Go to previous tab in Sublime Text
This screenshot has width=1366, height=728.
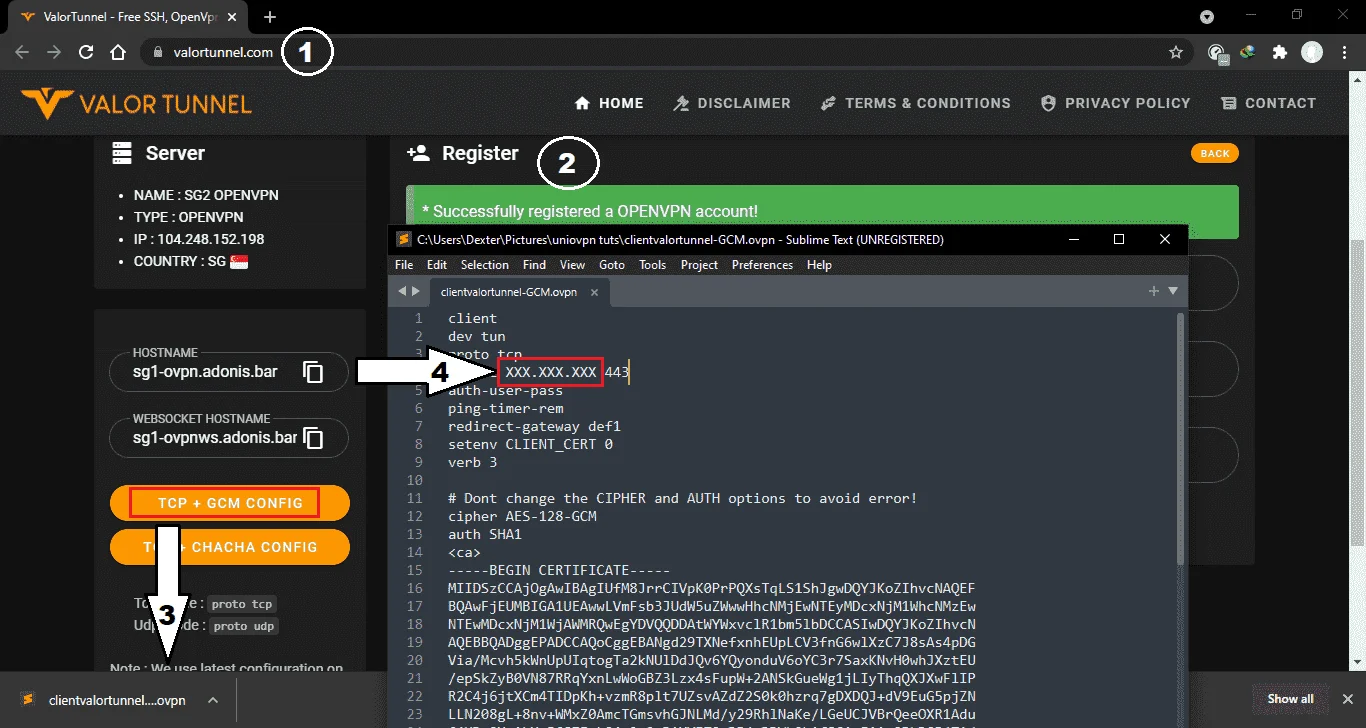[x=402, y=291]
